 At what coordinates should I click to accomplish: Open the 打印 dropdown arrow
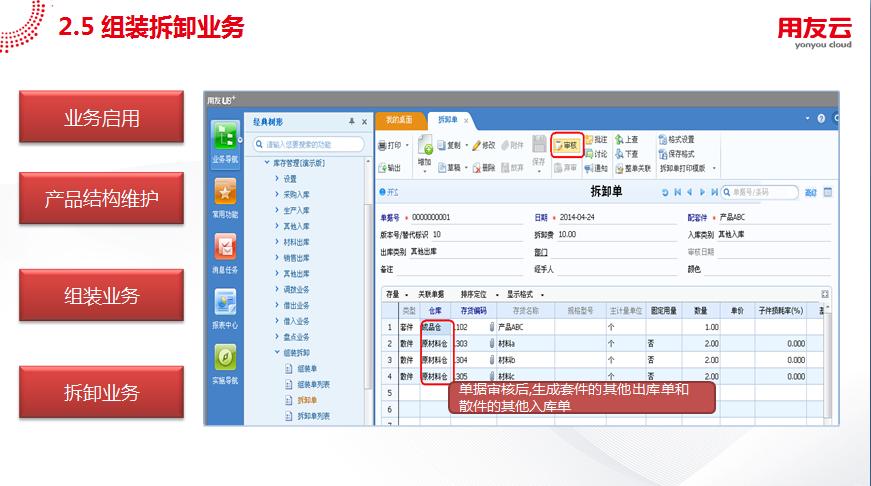tap(407, 146)
